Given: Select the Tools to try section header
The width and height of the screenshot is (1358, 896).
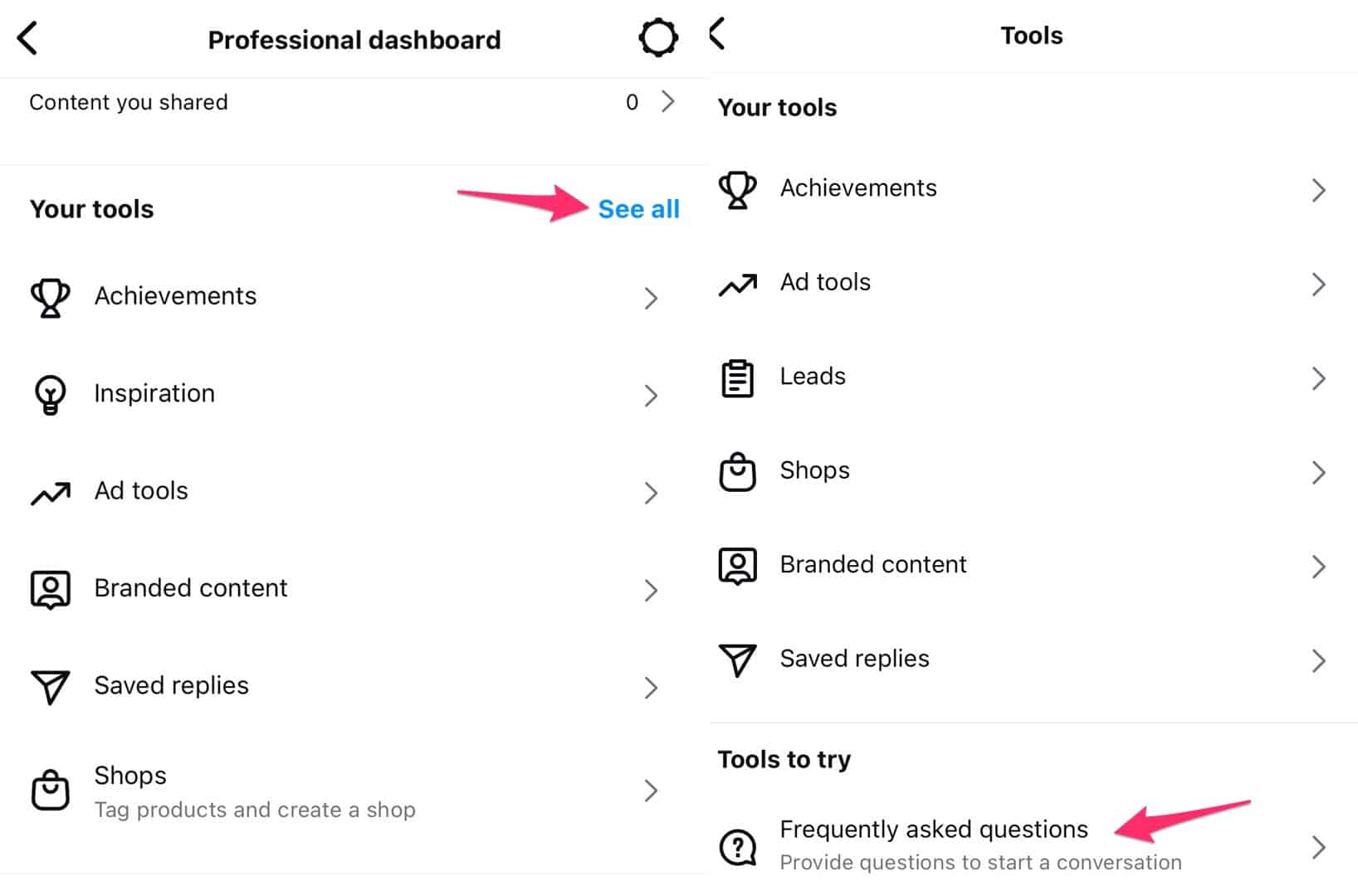Looking at the screenshot, I should (x=784, y=758).
